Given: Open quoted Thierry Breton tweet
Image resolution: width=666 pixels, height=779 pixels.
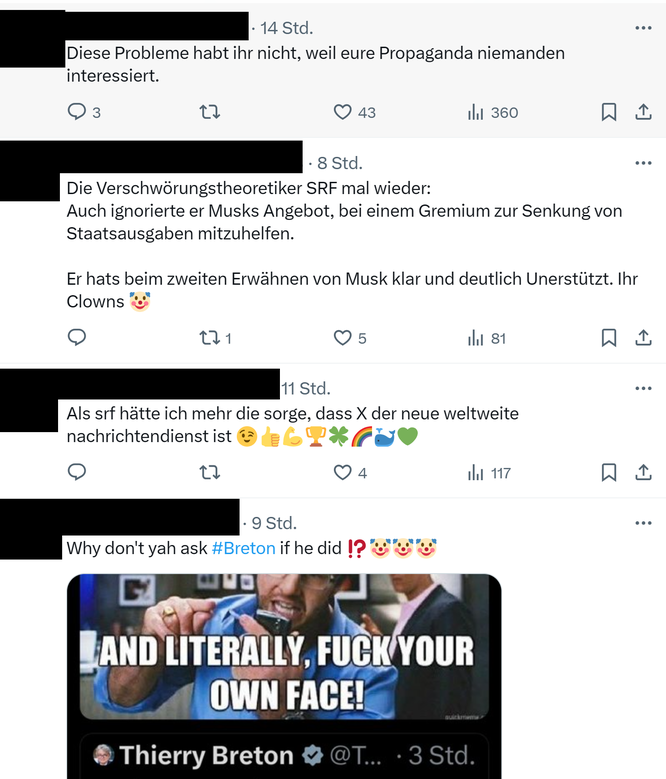Looking at the screenshot, I should (284, 756).
